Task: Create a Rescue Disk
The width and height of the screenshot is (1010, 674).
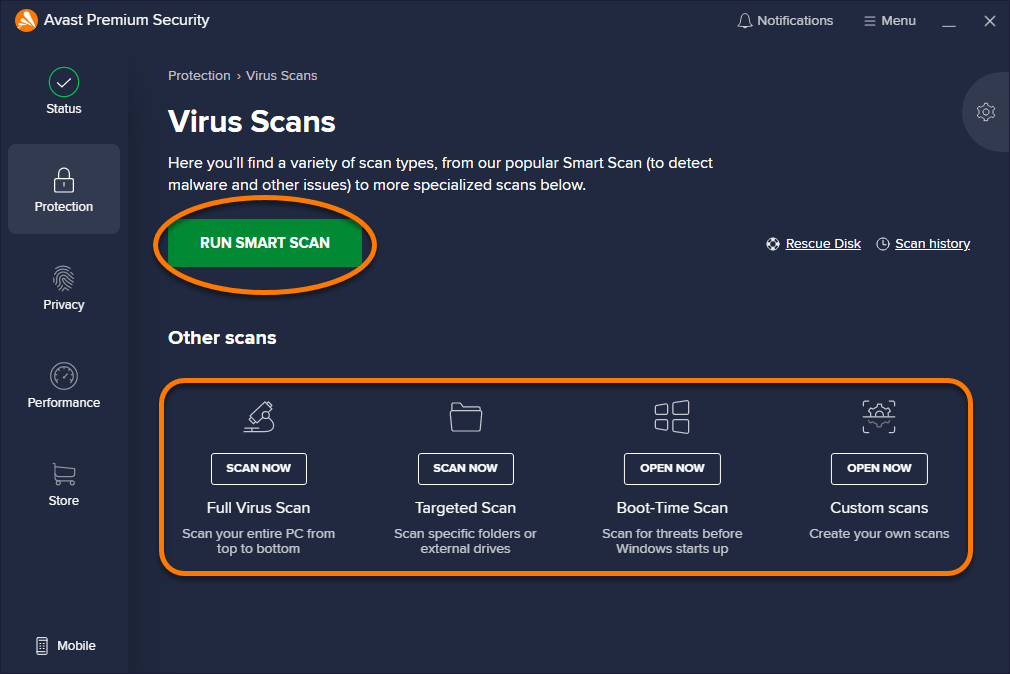Action: point(822,243)
